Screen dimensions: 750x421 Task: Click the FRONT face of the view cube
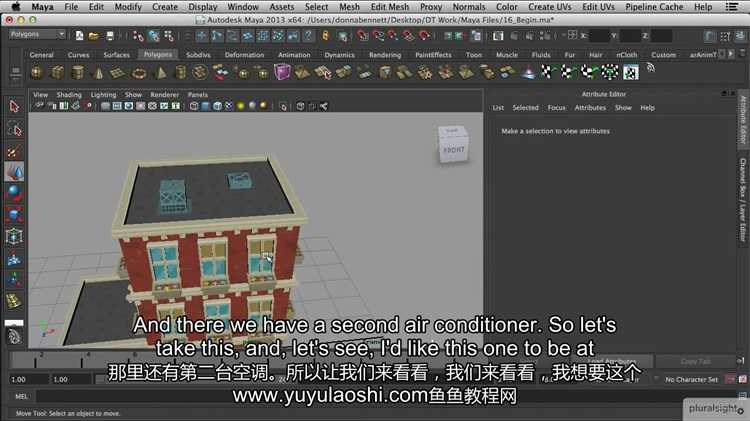pyautogui.click(x=453, y=150)
